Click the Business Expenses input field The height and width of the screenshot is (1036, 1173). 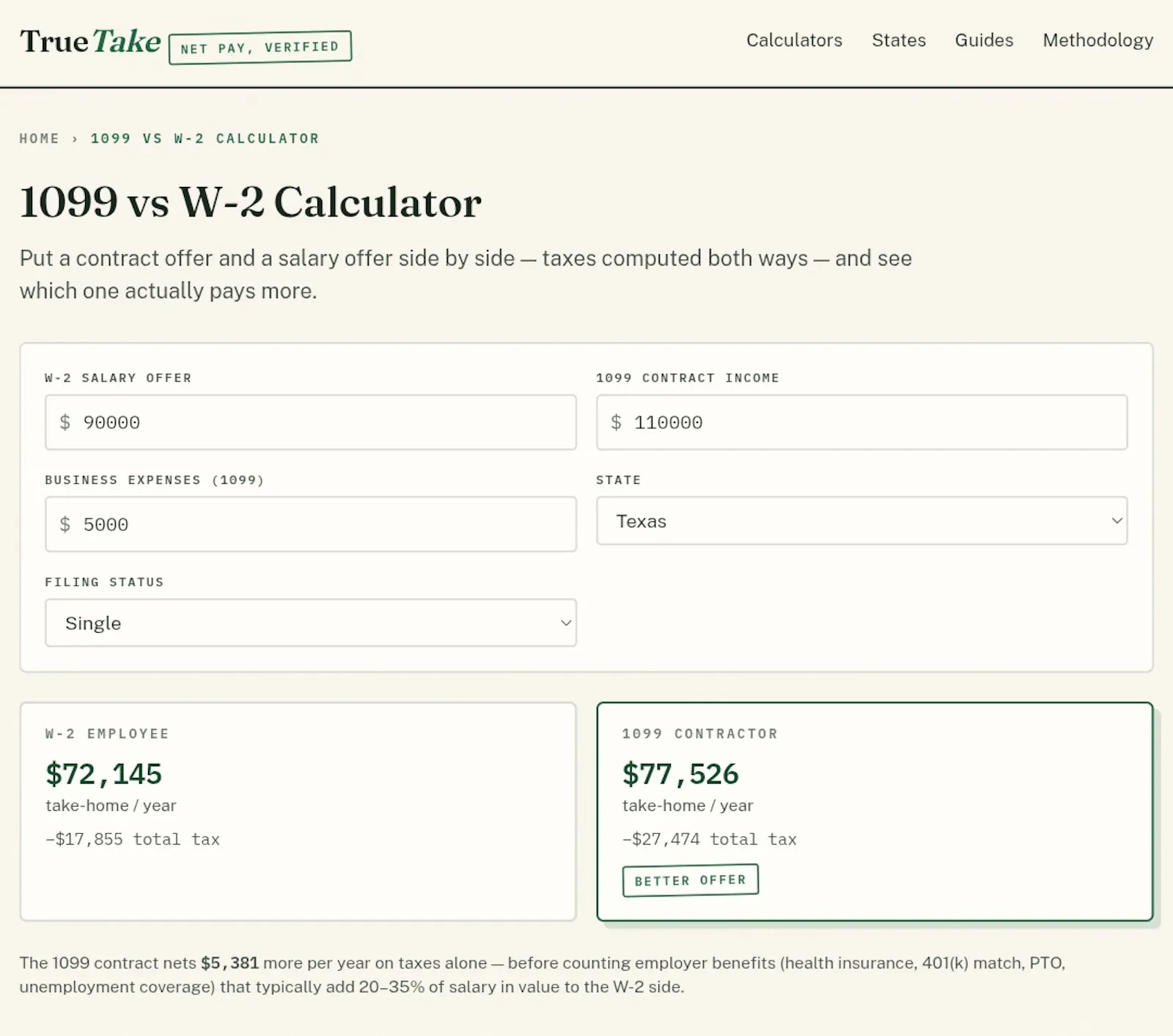pyautogui.click(x=311, y=524)
